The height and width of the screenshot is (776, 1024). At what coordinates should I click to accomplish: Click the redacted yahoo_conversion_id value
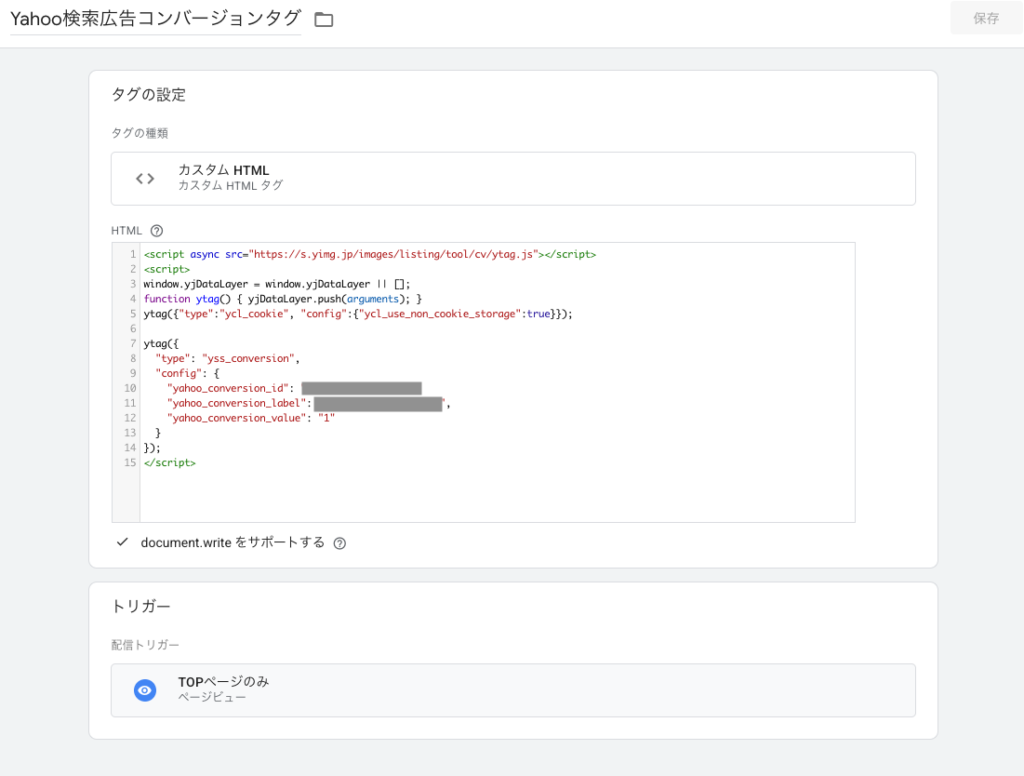[x=361, y=389]
